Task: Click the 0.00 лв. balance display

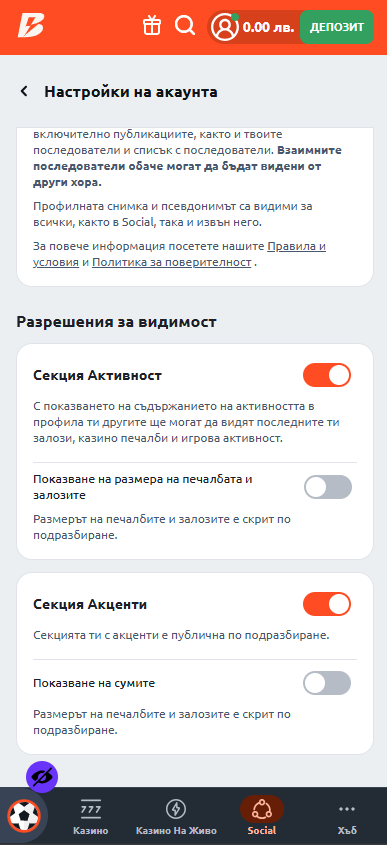Action: pyautogui.click(x=268, y=27)
